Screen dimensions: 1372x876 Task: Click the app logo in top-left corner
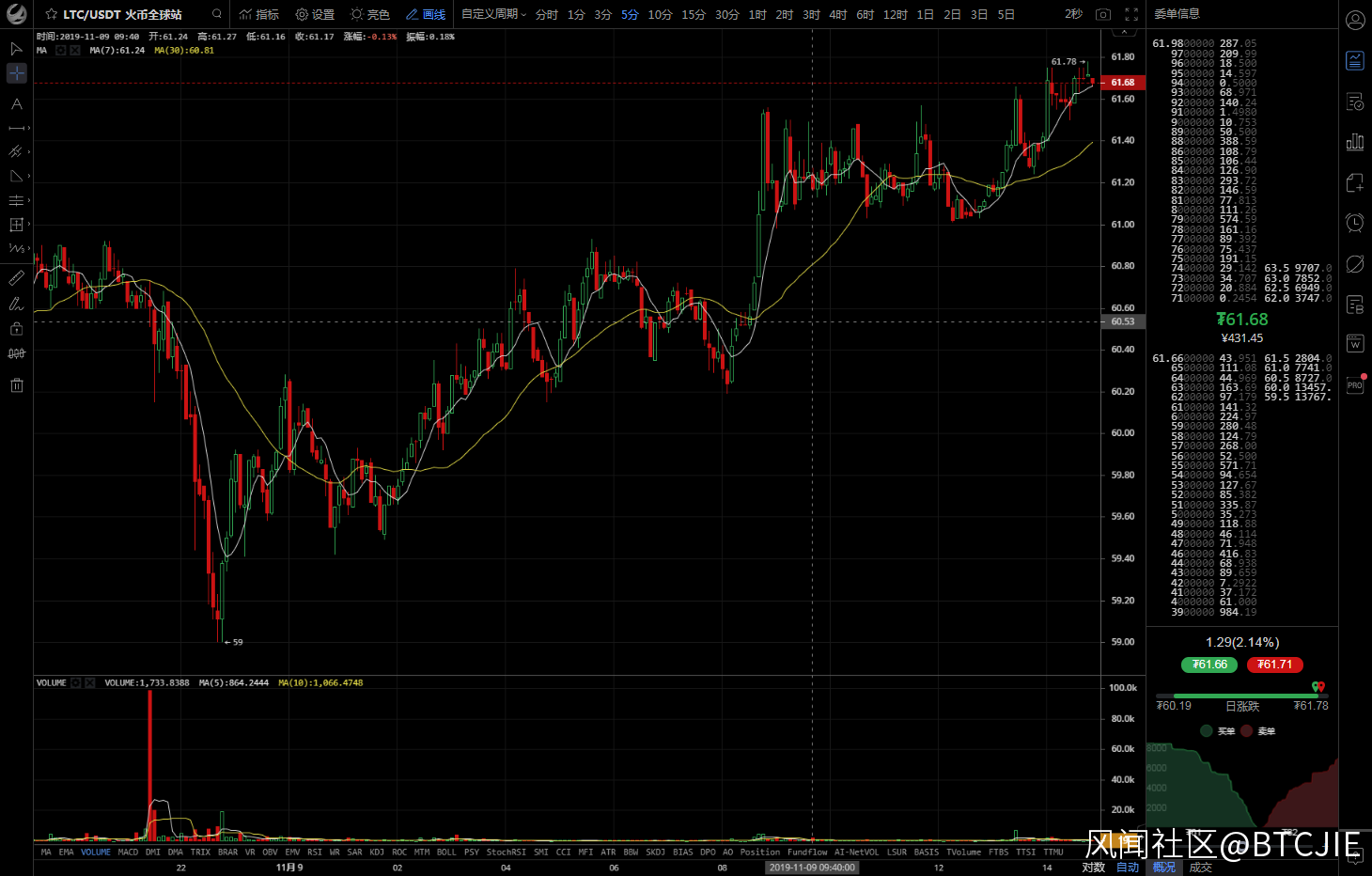(16, 14)
